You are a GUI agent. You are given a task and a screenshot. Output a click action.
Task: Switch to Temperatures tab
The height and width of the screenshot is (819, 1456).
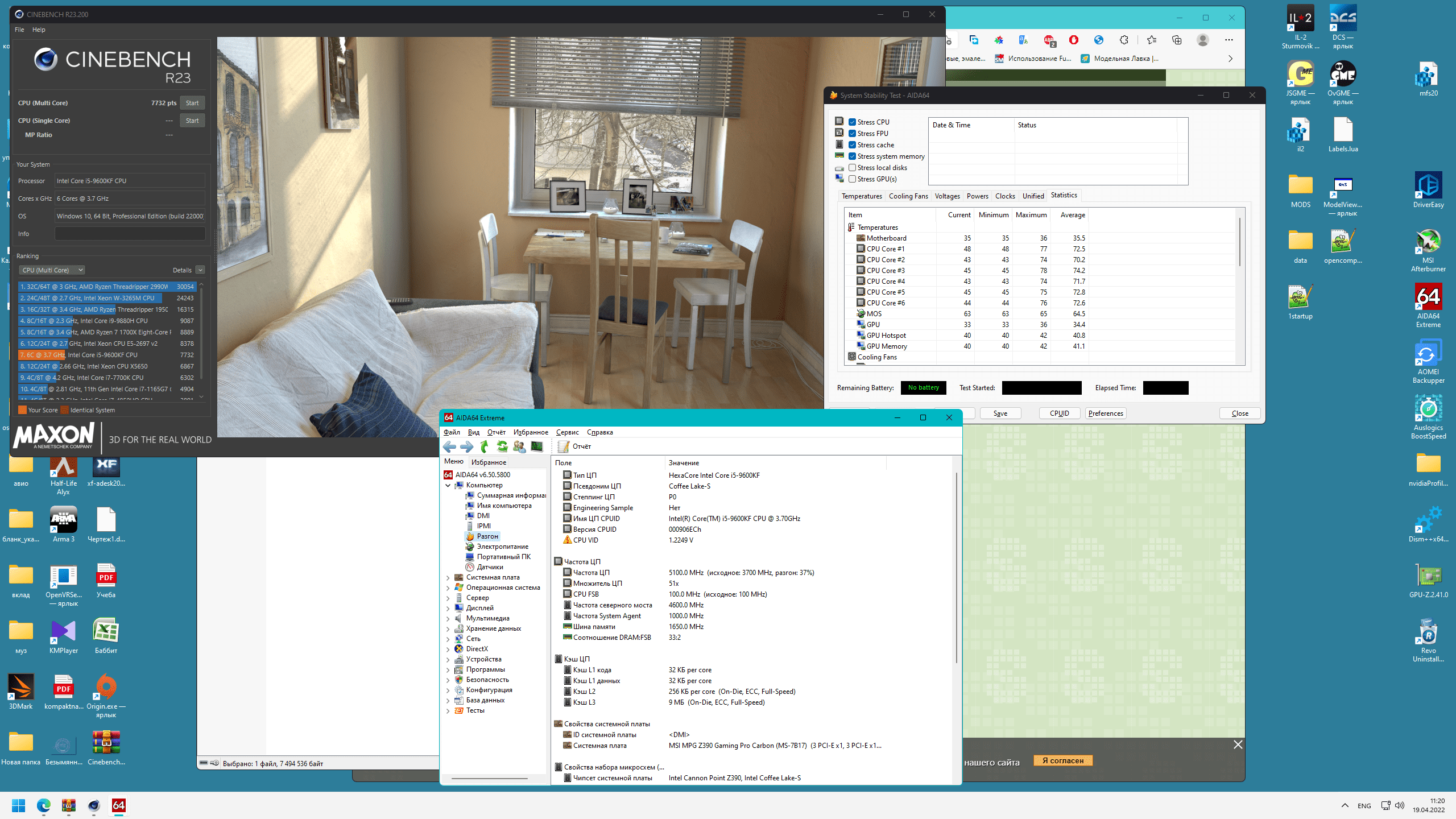[x=862, y=196]
